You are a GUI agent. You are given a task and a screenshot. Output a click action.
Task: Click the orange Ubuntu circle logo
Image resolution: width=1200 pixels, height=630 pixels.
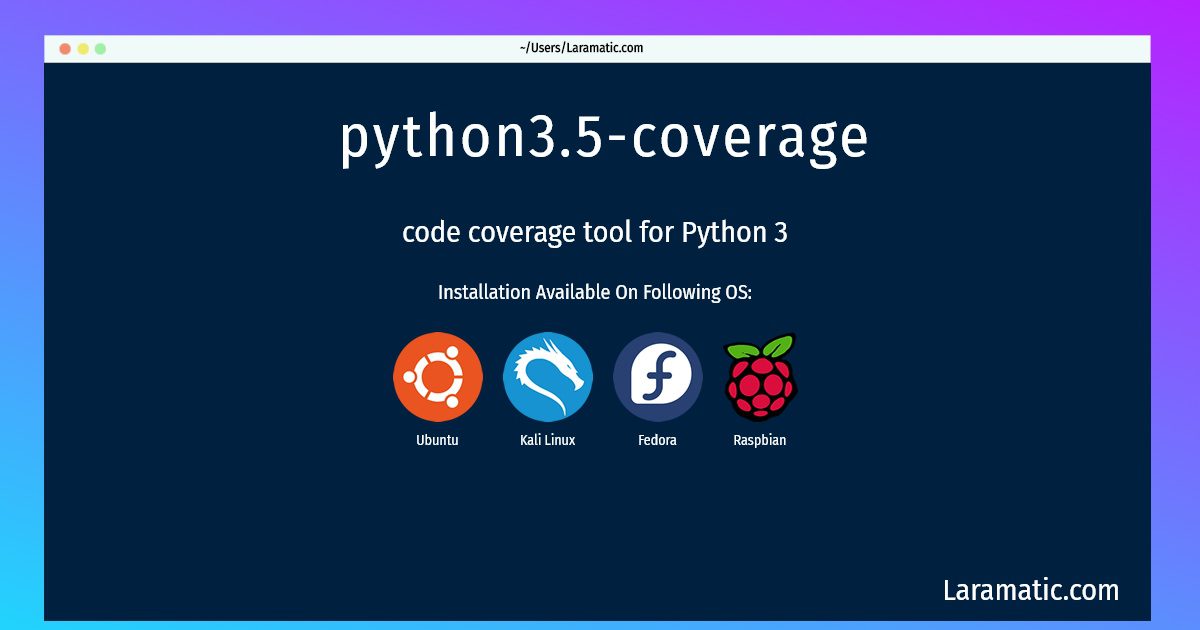click(x=439, y=377)
